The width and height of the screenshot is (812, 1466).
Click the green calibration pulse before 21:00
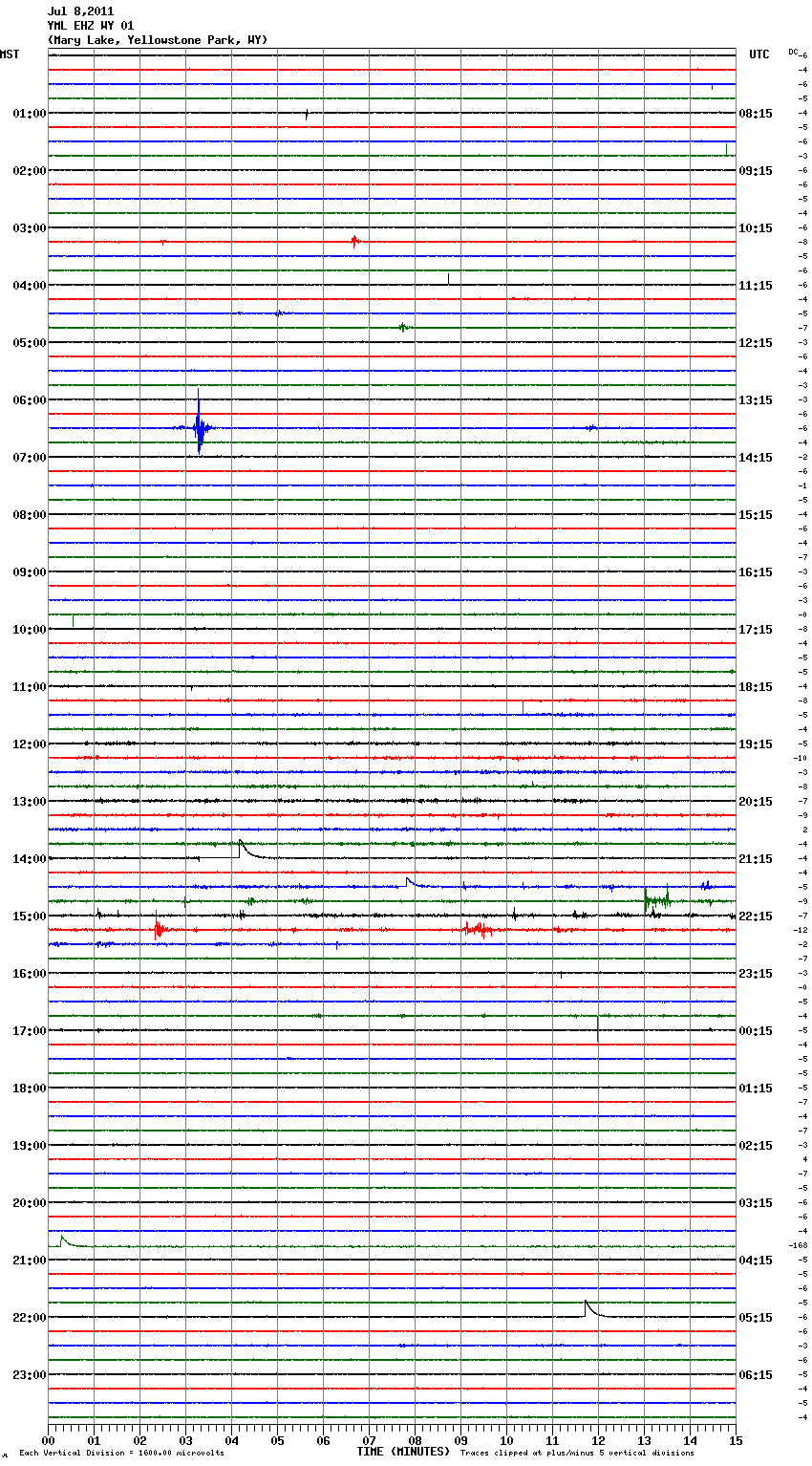[63, 1240]
